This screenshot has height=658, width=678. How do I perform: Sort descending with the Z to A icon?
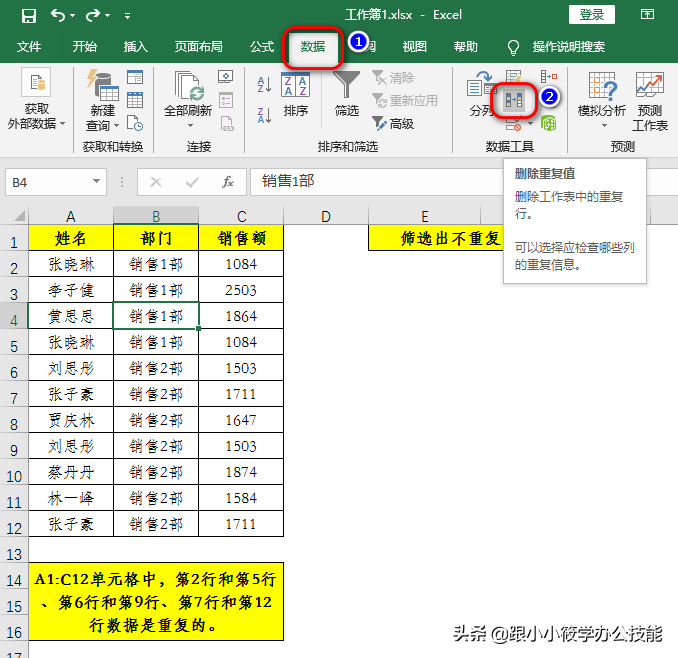[x=264, y=115]
